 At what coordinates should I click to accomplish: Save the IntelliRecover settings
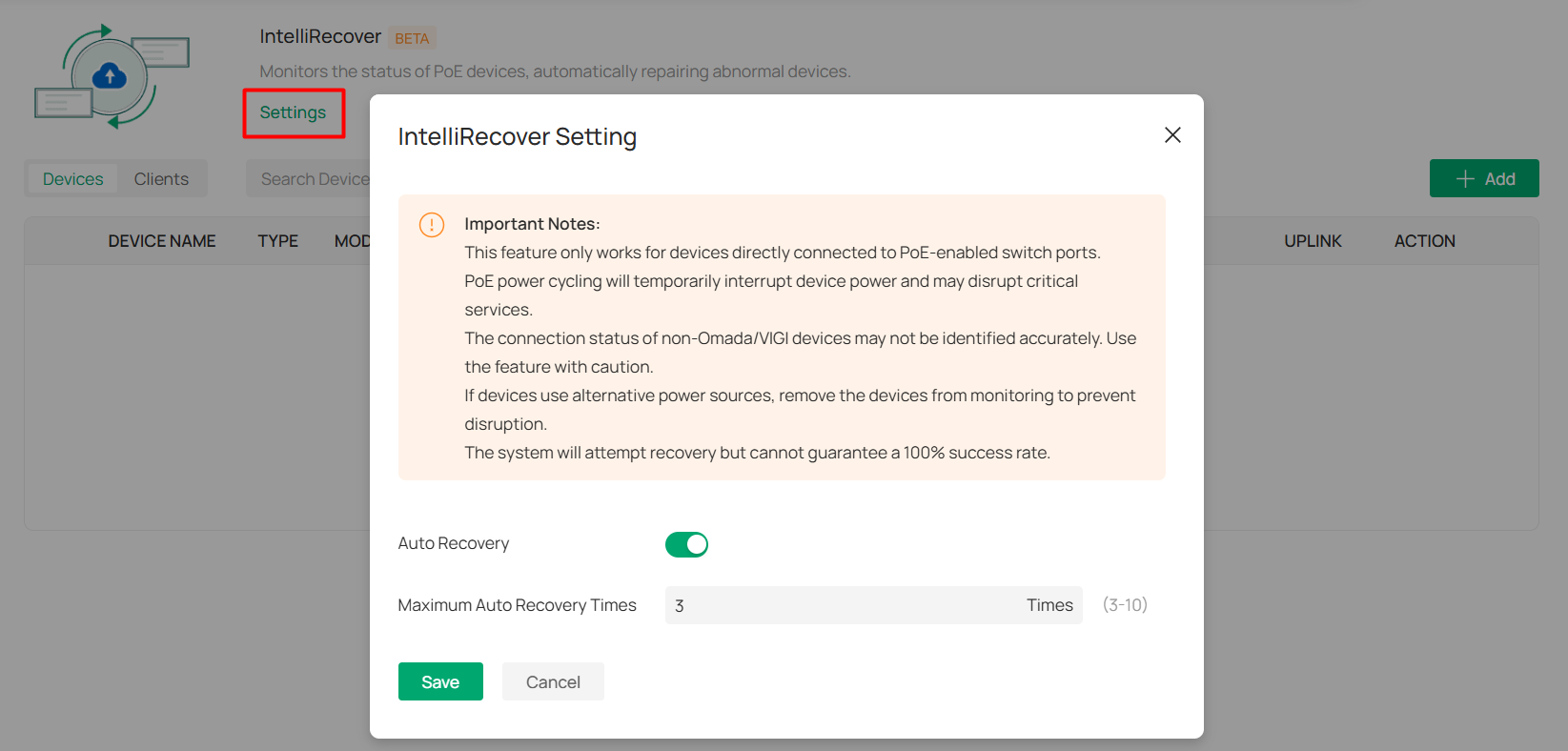(440, 681)
